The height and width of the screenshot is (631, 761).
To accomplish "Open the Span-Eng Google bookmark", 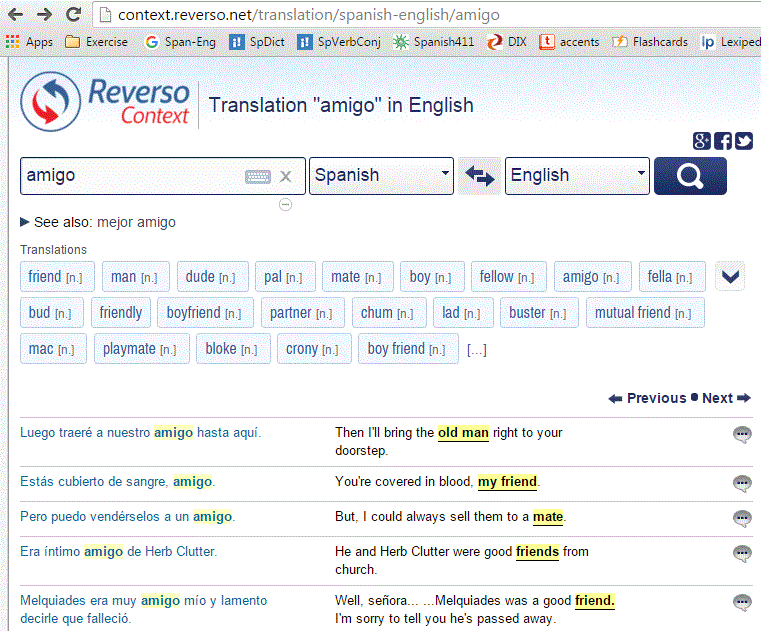I will point(180,42).
